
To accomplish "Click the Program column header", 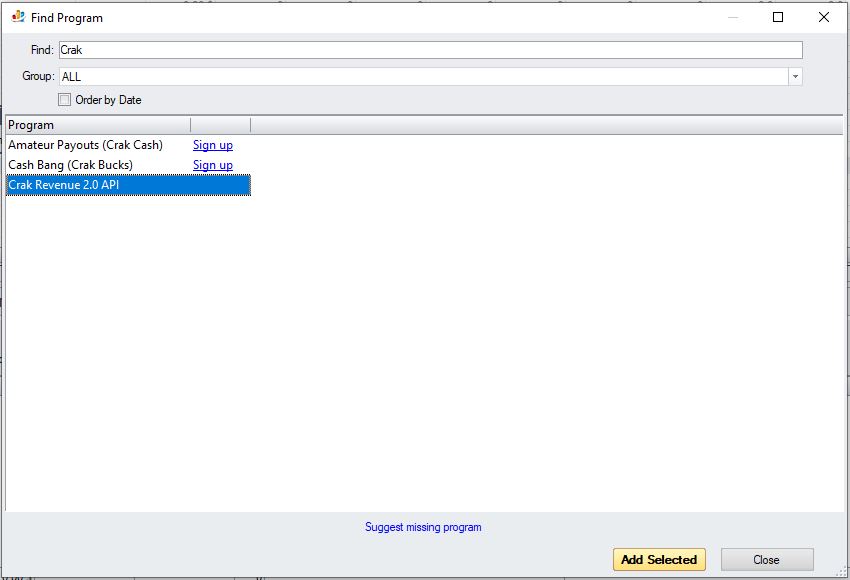I will coord(98,125).
